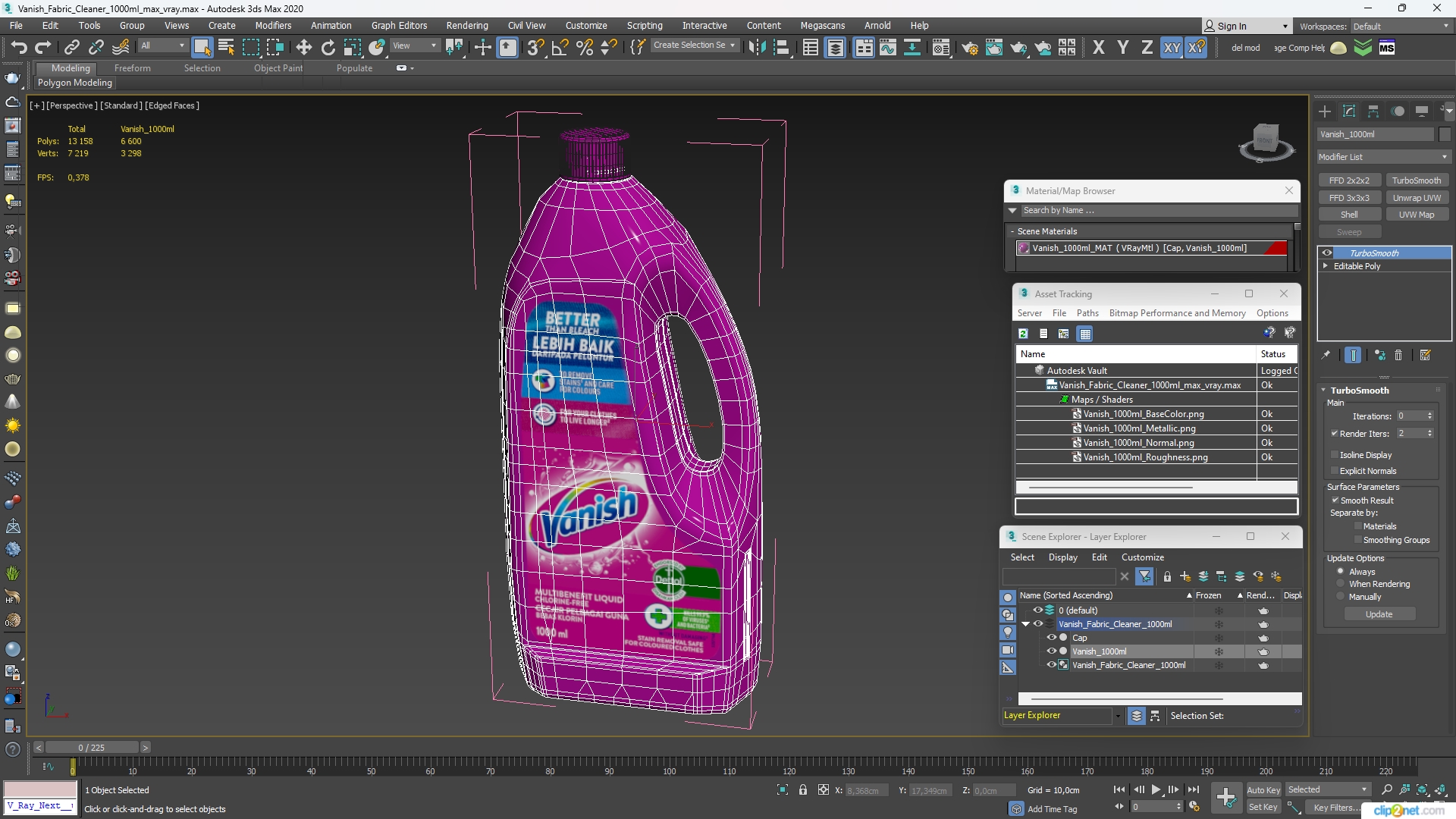Click Create New Layer icon in Scene Explorer
The height and width of the screenshot is (819, 1456).
1185,577
